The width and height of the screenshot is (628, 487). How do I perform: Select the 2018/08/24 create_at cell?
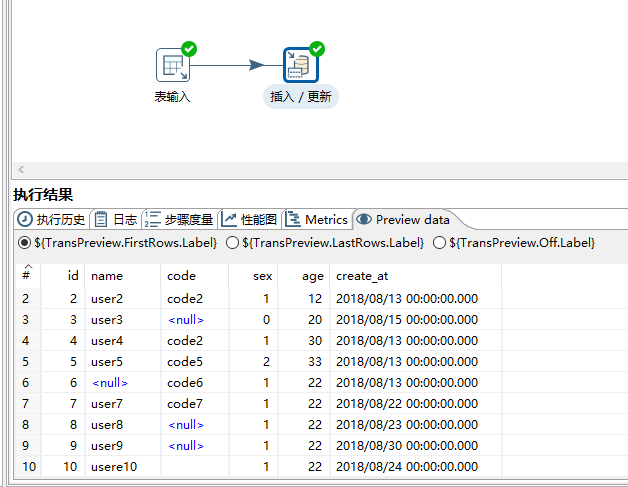tap(415, 467)
